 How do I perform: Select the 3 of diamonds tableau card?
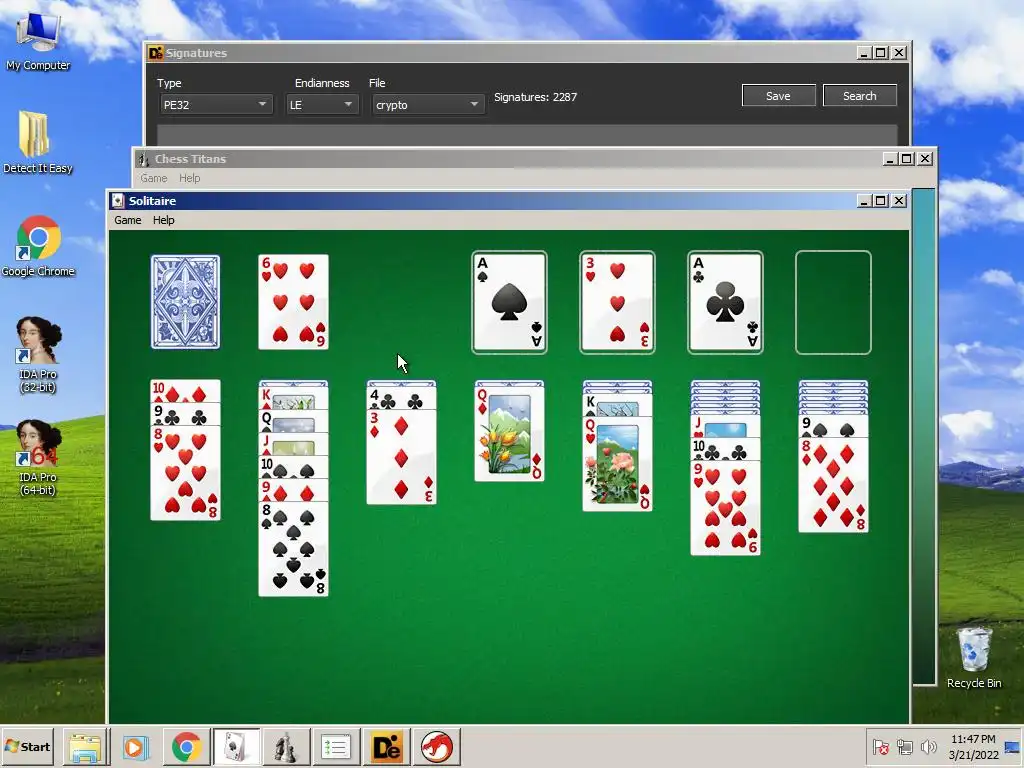point(401,457)
